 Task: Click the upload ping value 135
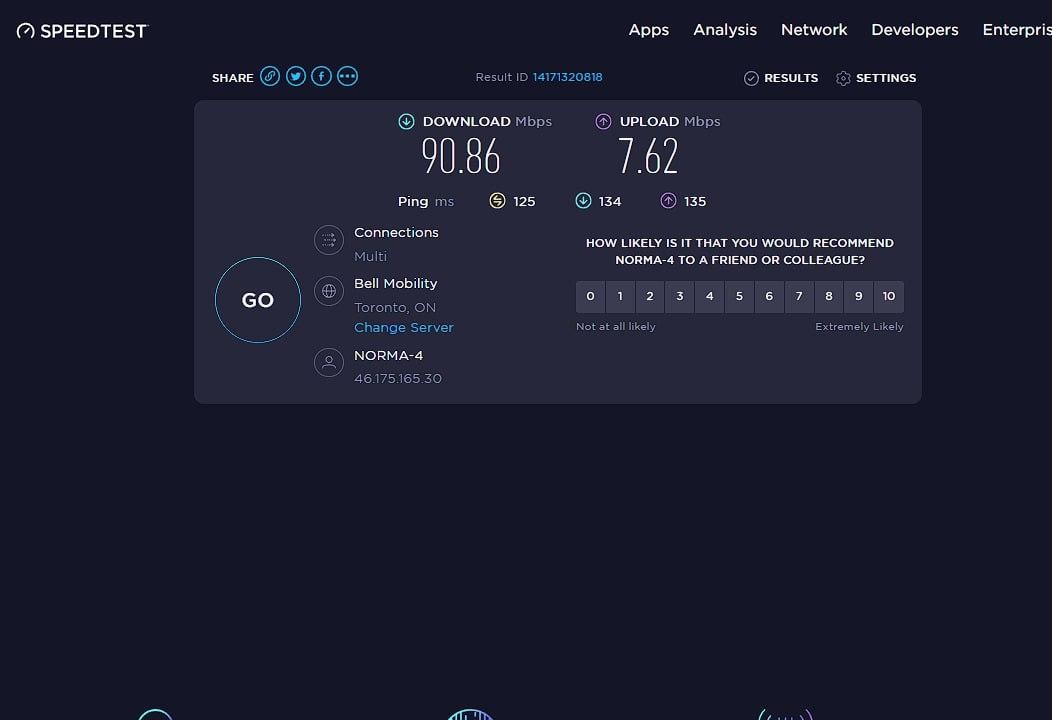pyautogui.click(x=695, y=201)
